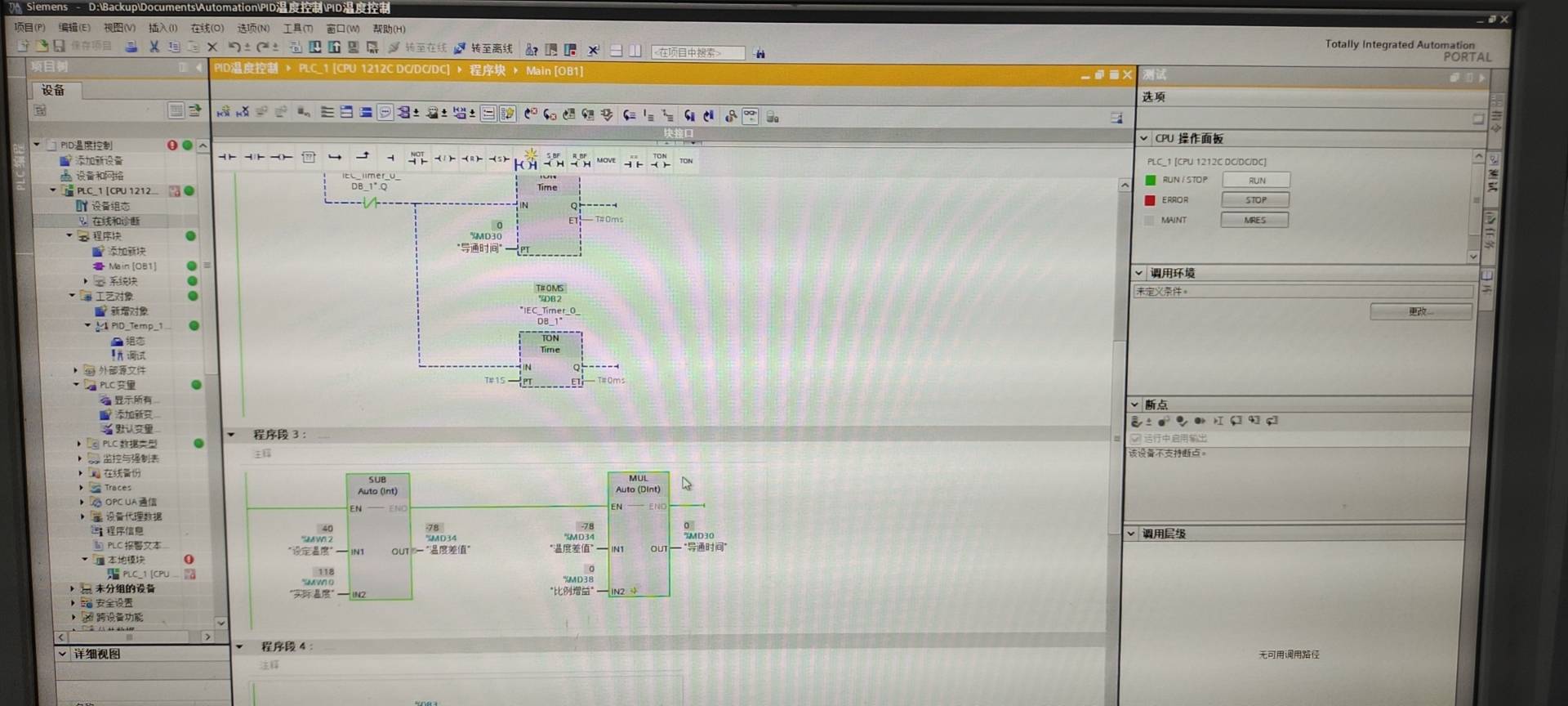Collapse 程序段 3 network
Image resolution: width=1568 pixels, height=706 pixels.
(x=231, y=435)
